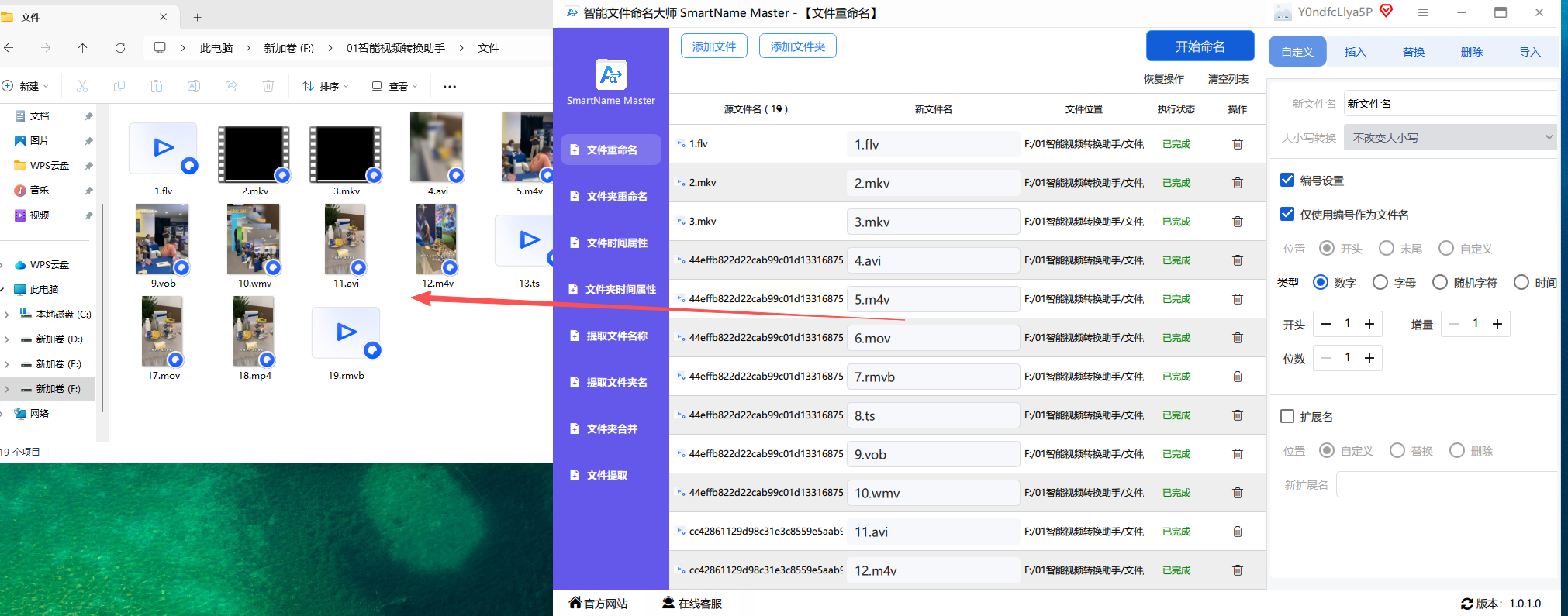Open a new File Explorer tab
This screenshot has width=1568, height=616.
click(197, 17)
